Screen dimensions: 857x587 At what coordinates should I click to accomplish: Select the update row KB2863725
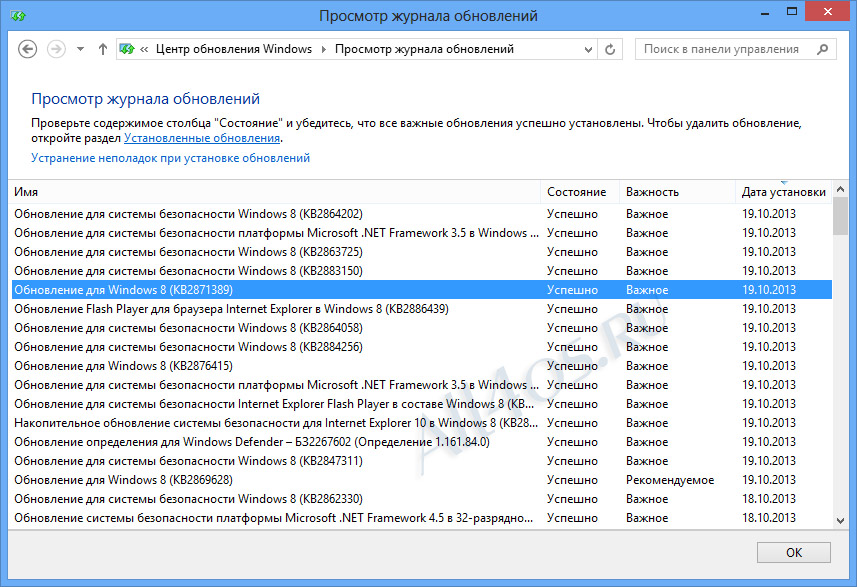[421, 252]
